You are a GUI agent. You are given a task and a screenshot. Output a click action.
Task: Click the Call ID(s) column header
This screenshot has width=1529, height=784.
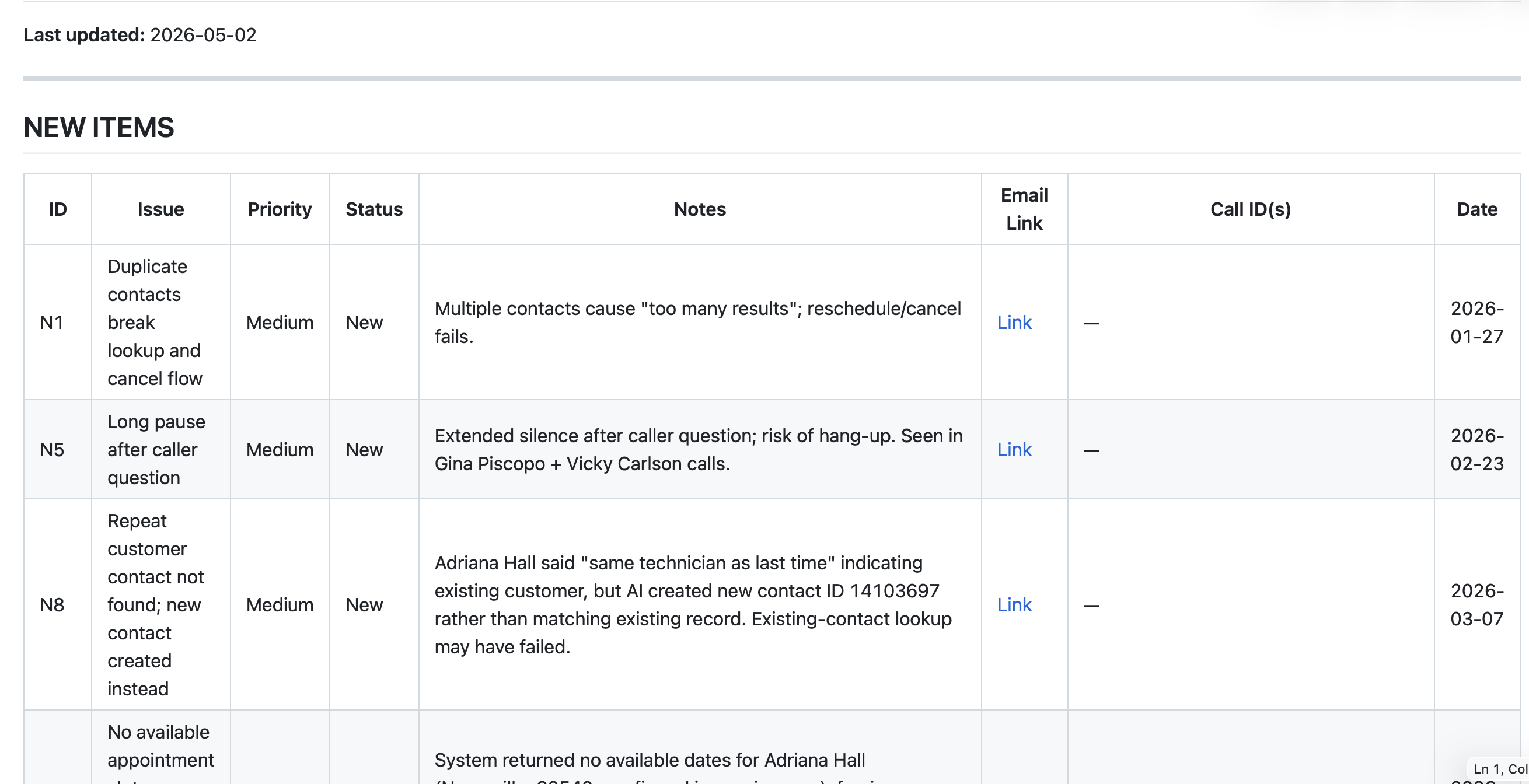pos(1251,209)
